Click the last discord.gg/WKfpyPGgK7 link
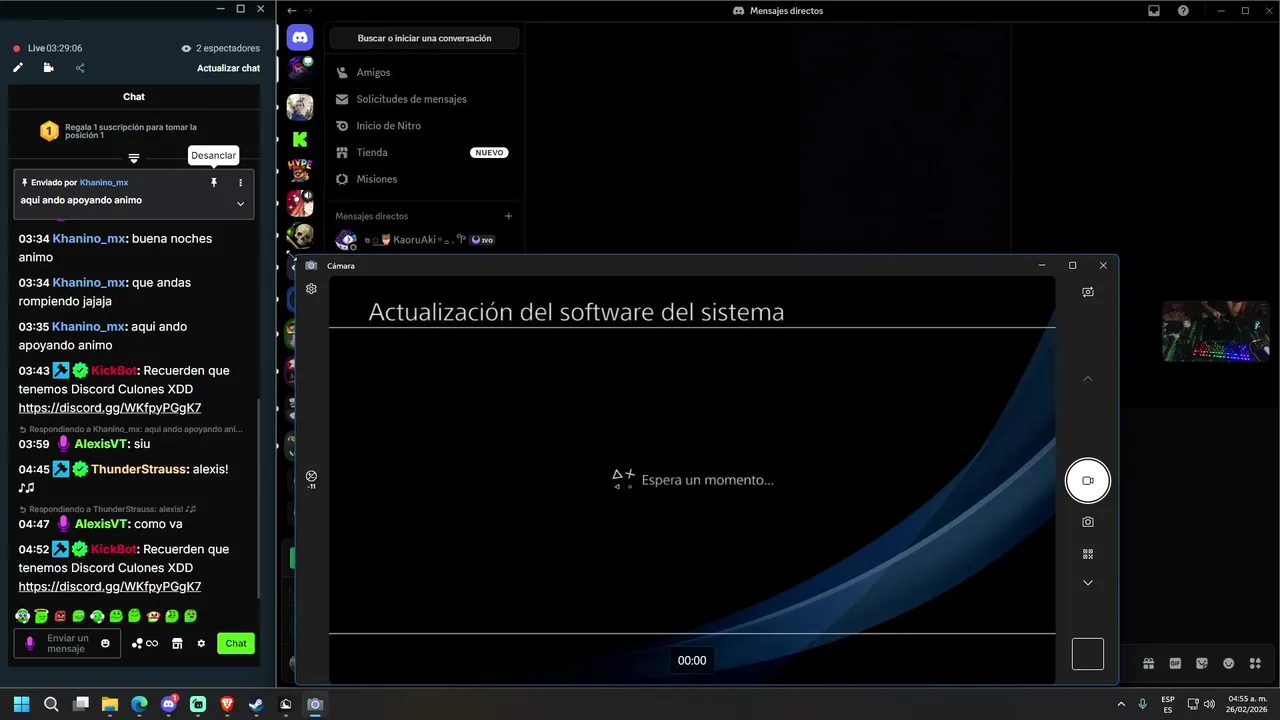 click(110, 587)
